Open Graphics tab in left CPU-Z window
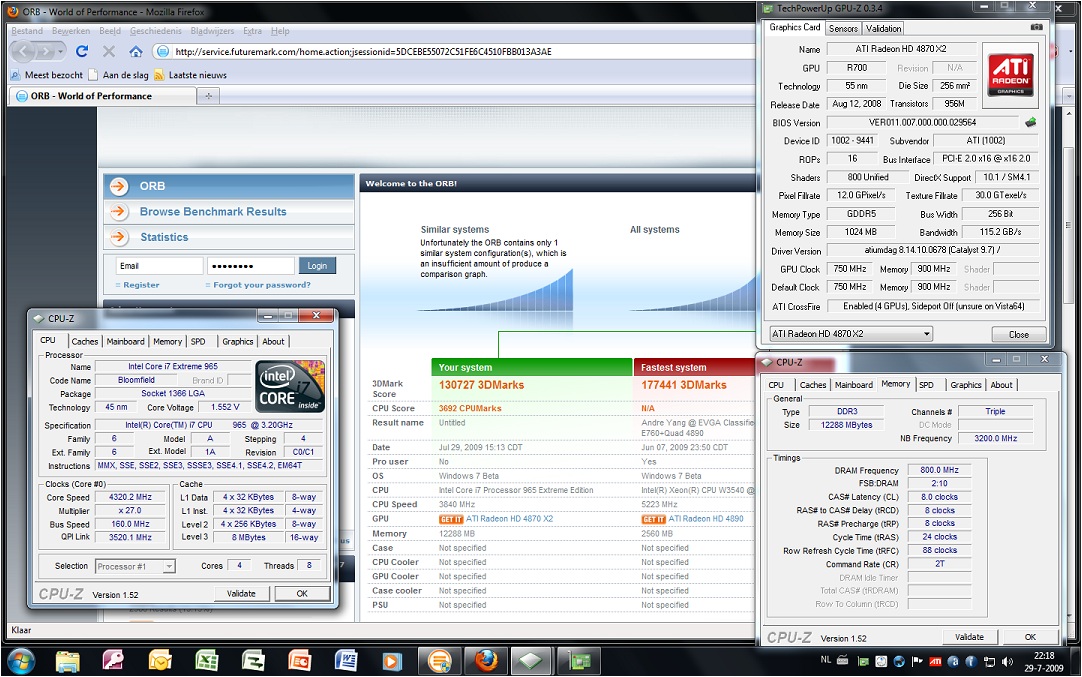The width and height of the screenshot is (1082, 677). pyautogui.click(x=237, y=341)
